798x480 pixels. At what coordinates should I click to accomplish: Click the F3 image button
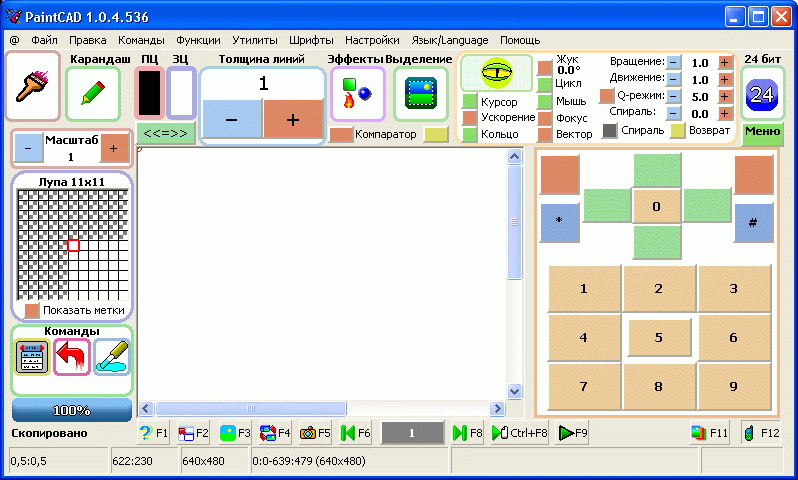click(x=235, y=433)
